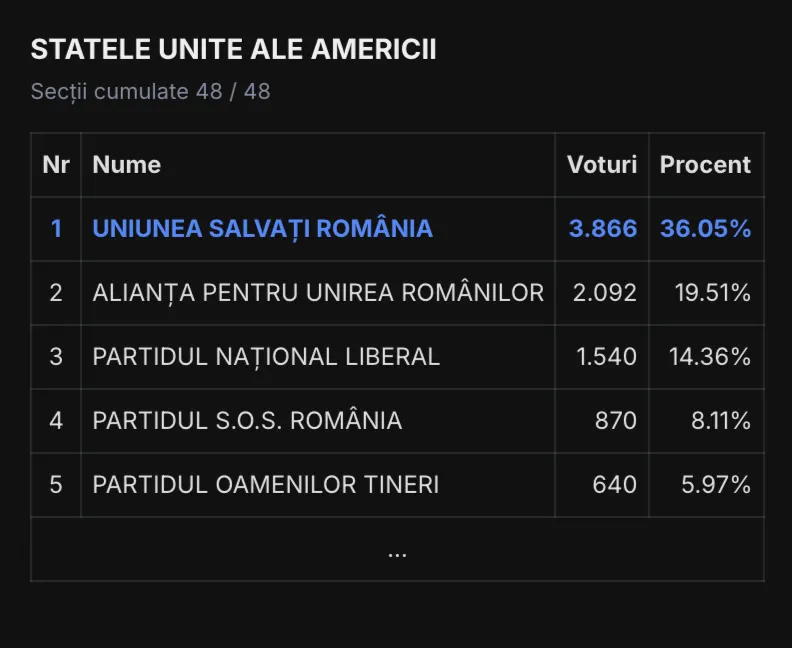The height and width of the screenshot is (648, 792).
Task: Select ALIANȚA PENTRU UNIREA ROMÂNILOR party name
Action: pyautogui.click(x=318, y=293)
